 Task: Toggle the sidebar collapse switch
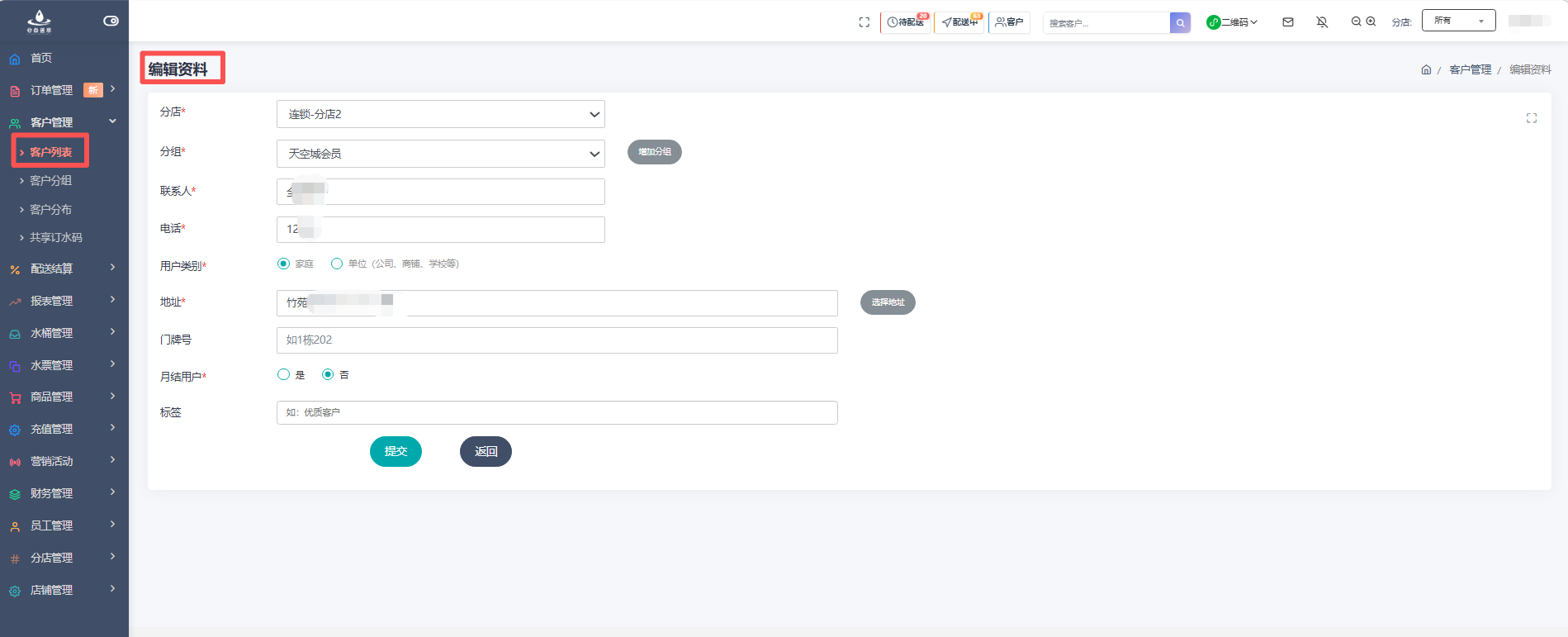(111, 21)
